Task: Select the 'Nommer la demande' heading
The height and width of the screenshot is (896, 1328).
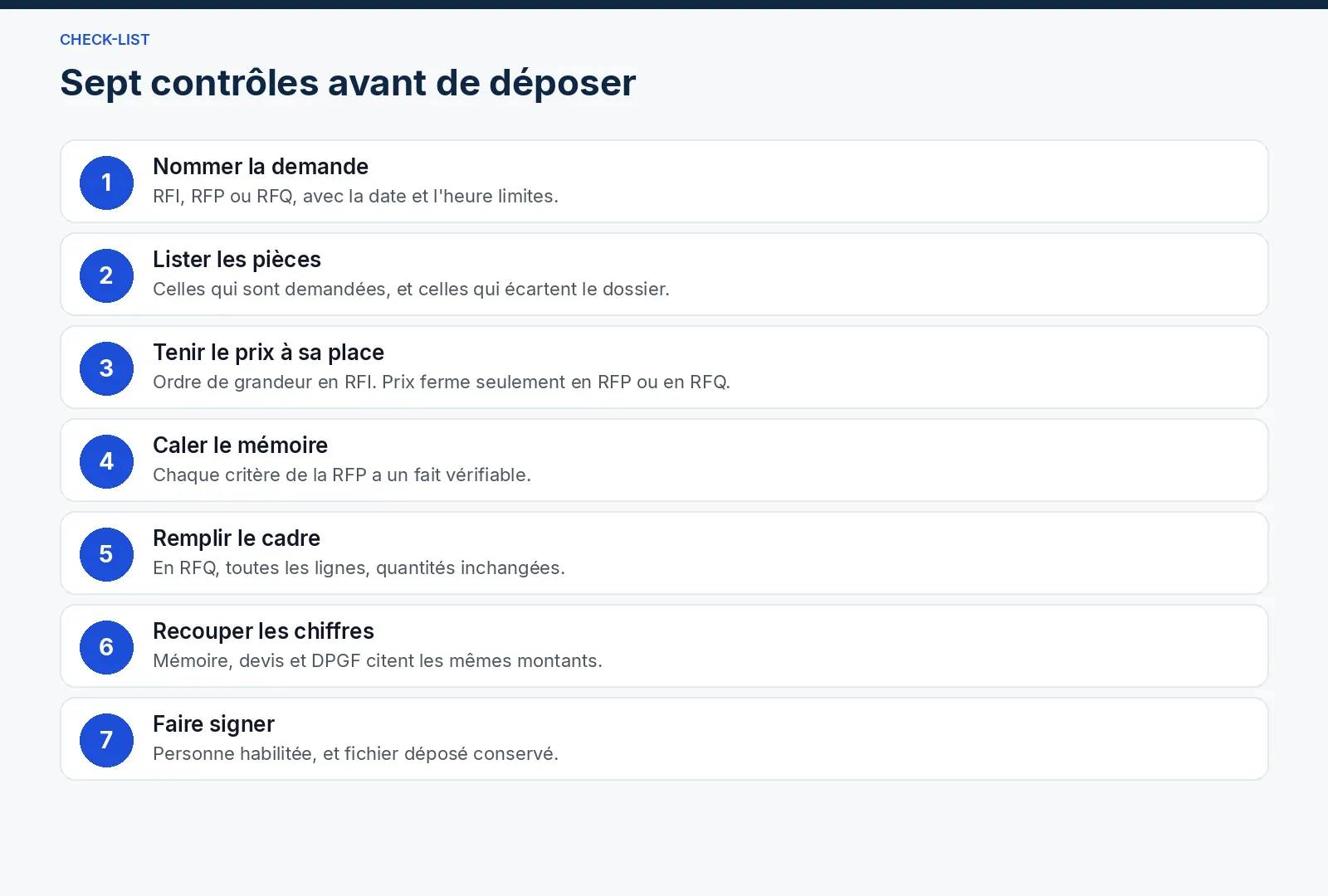Action: pos(261,167)
